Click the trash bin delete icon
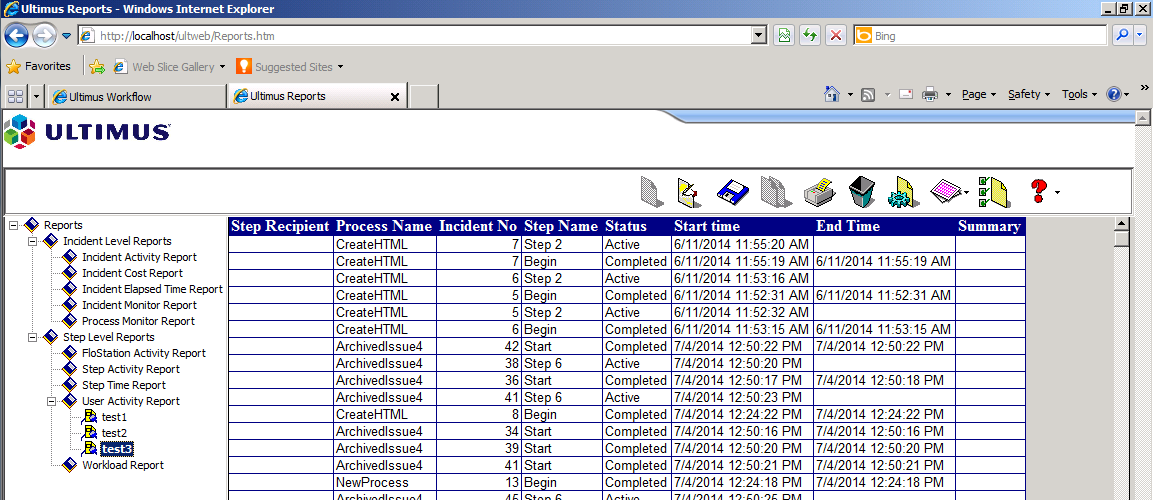Image resolution: width=1153 pixels, height=500 pixels. point(862,192)
